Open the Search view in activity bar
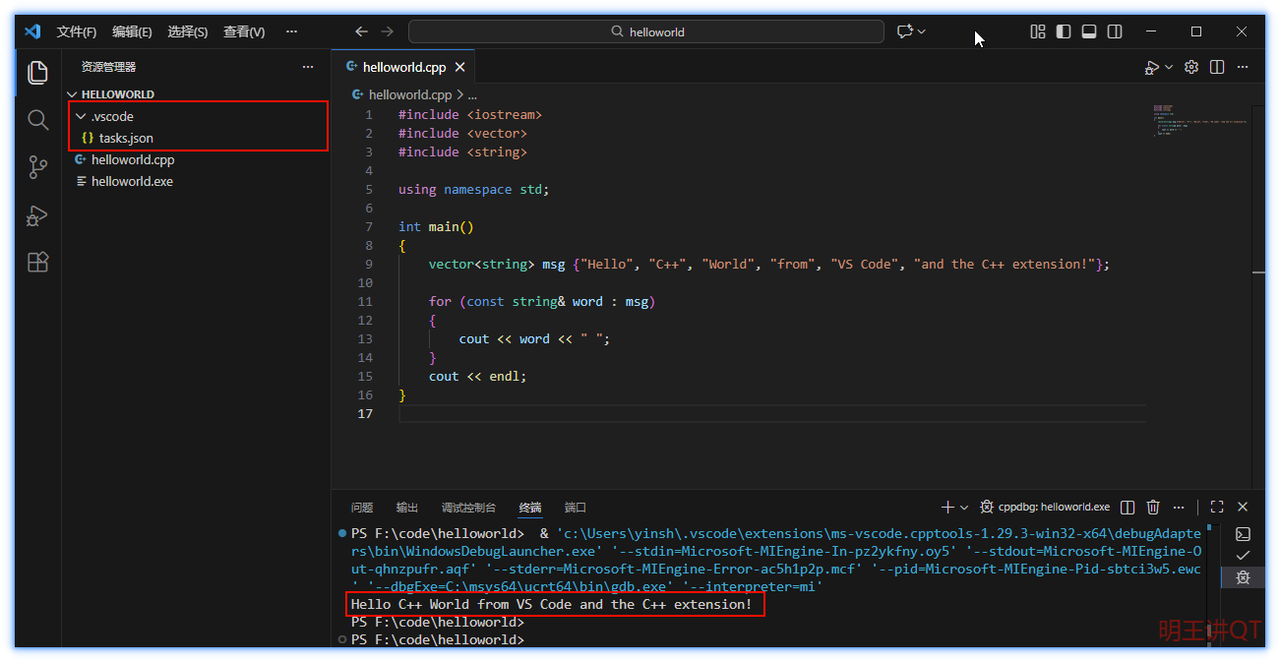The image size is (1280, 662). tap(38, 120)
